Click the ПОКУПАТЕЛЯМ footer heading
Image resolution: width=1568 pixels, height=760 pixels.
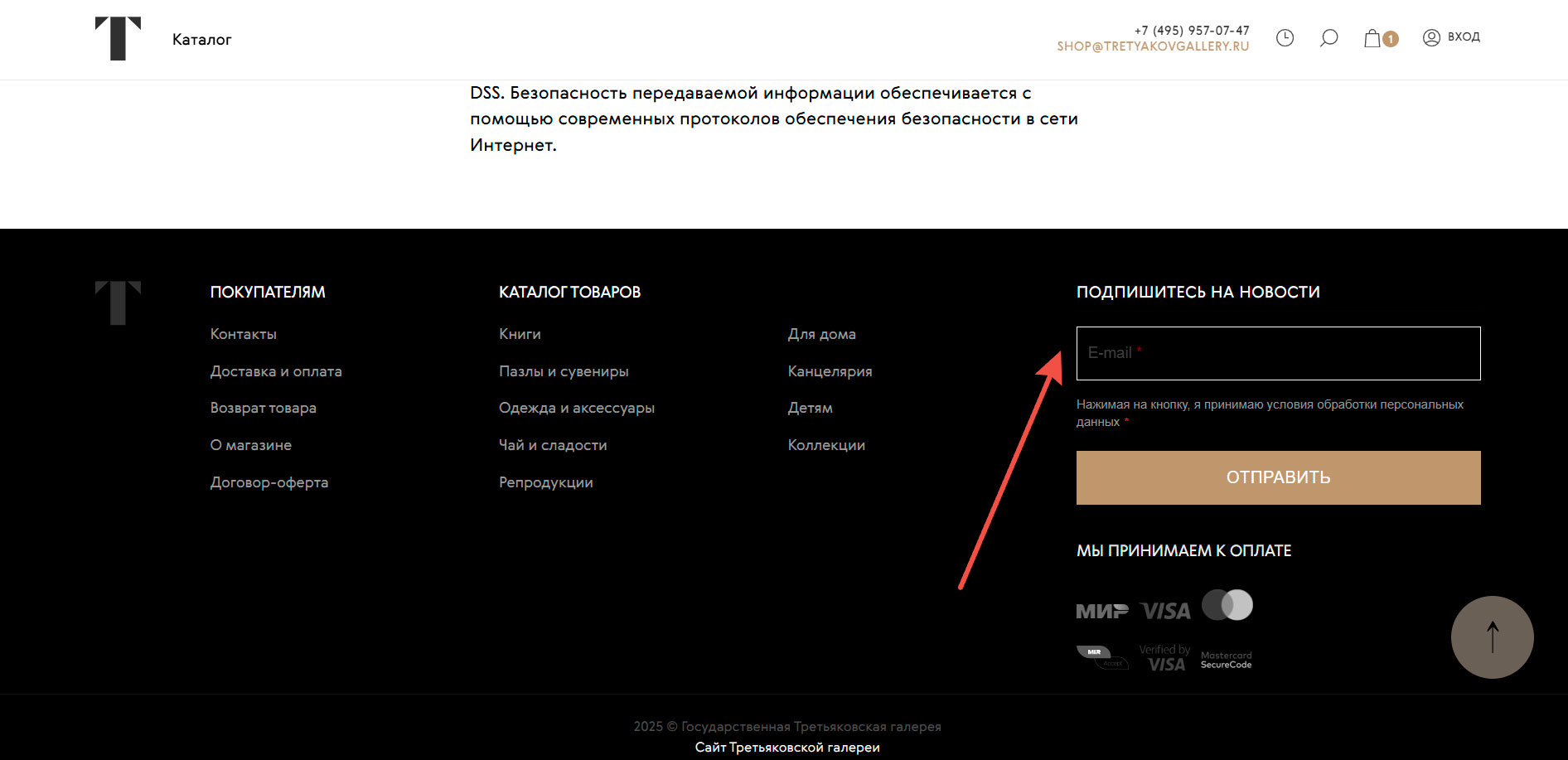[x=268, y=292]
